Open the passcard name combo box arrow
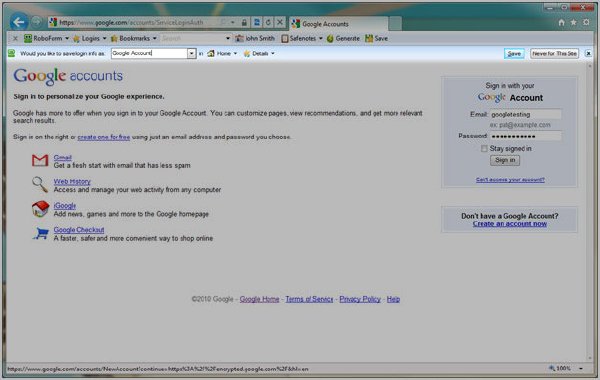The height and width of the screenshot is (380, 600). click(192, 53)
